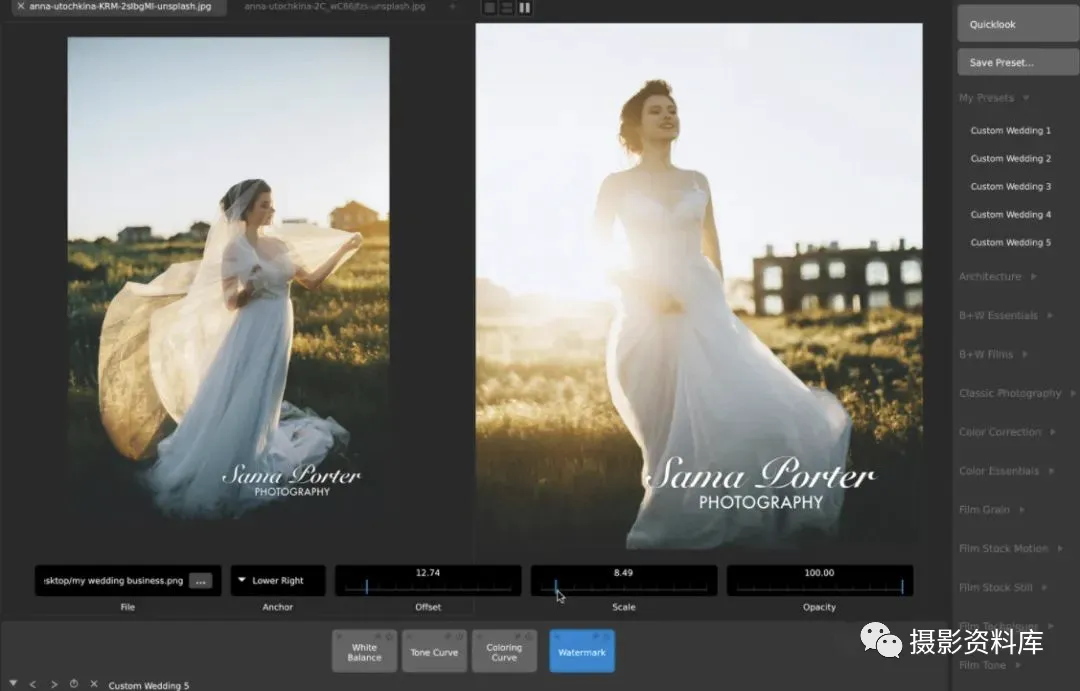Image resolution: width=1080 pixels, height=691 pixels.
Task: Expand the Classic Photography preset group
Action: pyautogui.click(x=1017, y=393)
